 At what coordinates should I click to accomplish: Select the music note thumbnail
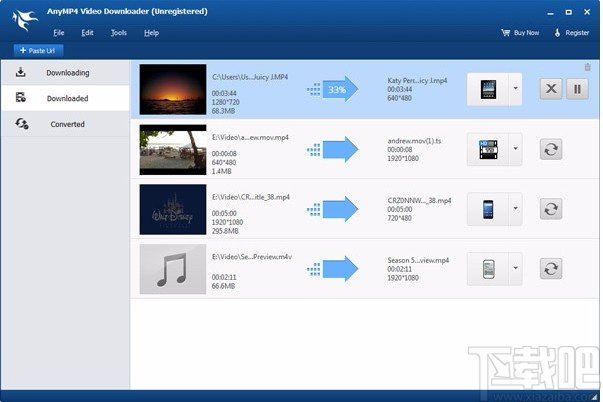[173, 269]
